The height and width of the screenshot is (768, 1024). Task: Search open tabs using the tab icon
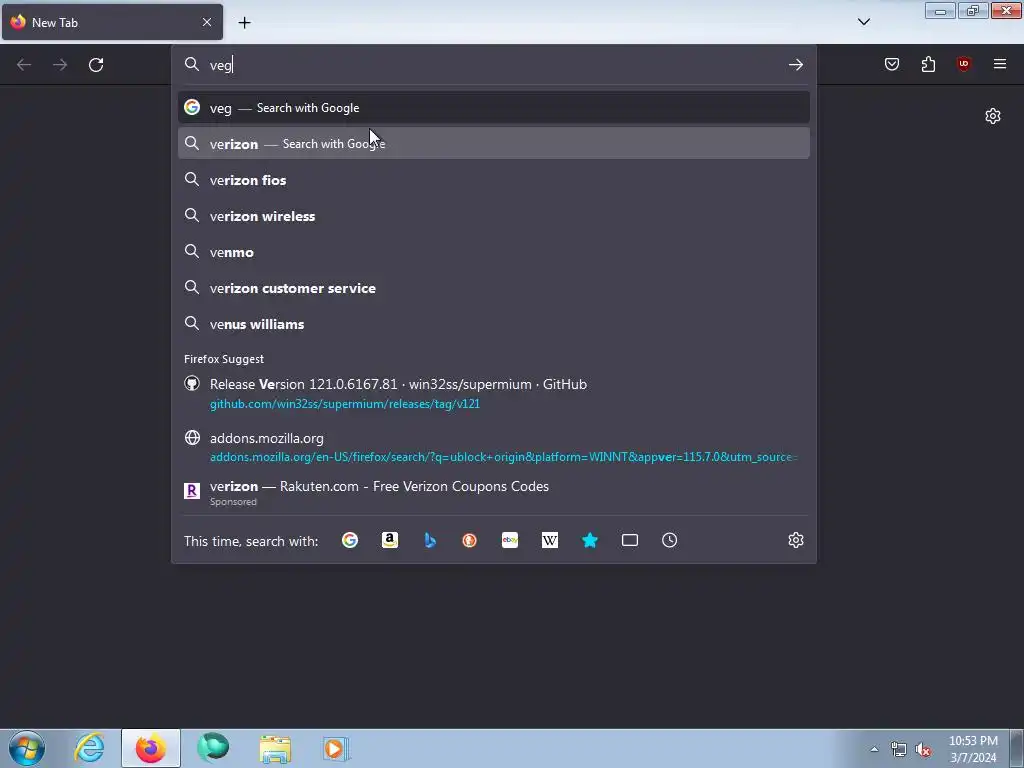(x=630, y=540)
